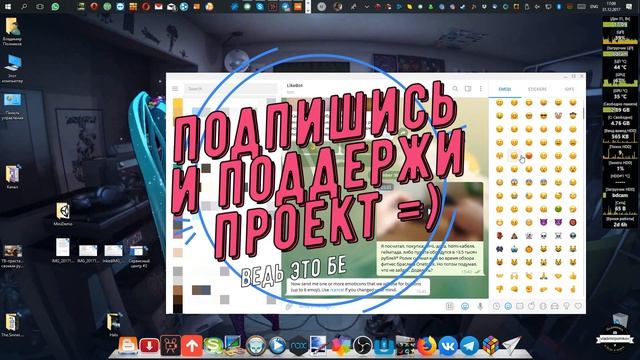Select the travel emoji category (car)
This screenshot has height=360, width=640.
(x=555, y=306)
